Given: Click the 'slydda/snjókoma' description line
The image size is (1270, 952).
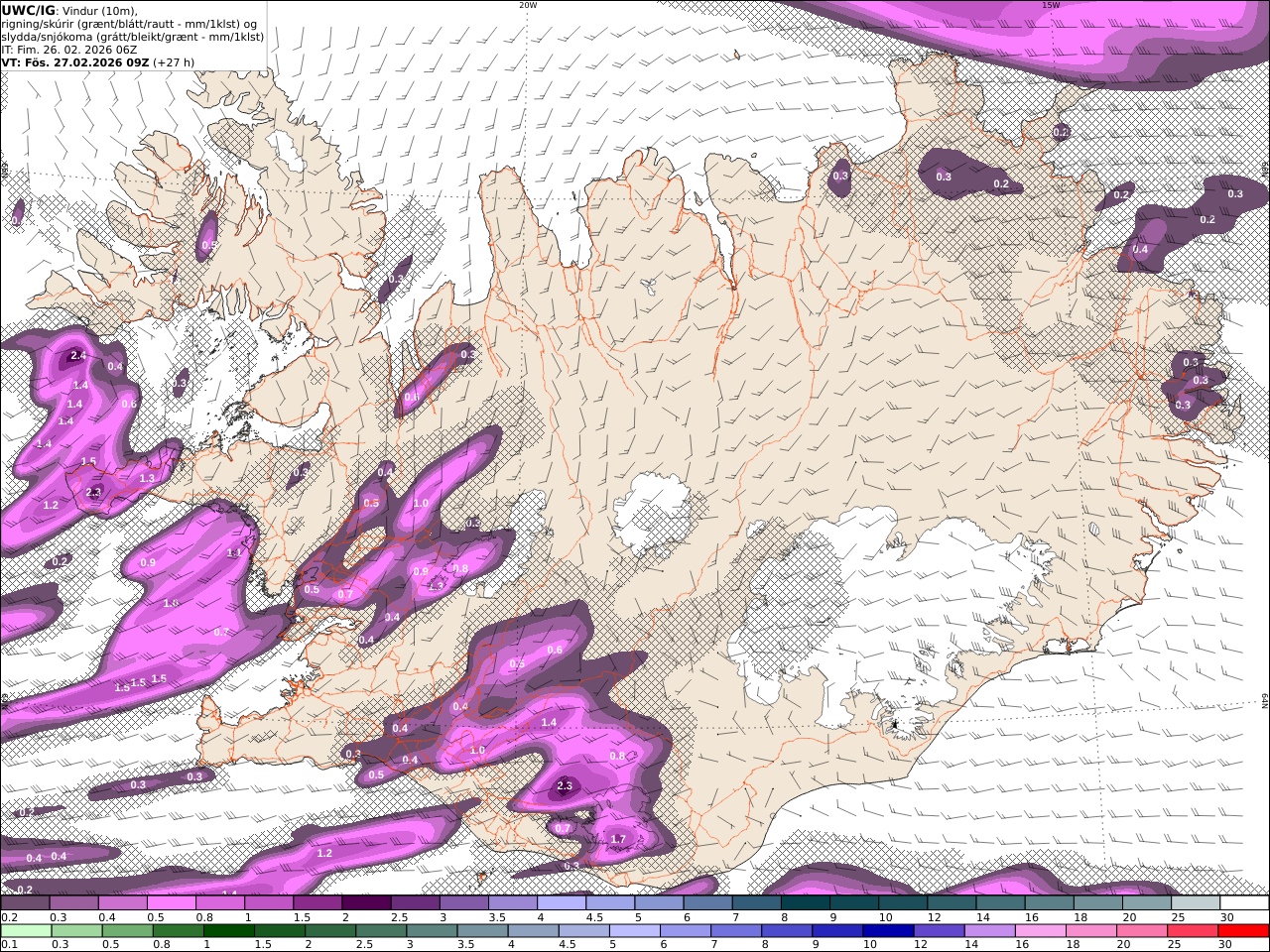Looking at the screenshot, I should click(133, 37).
